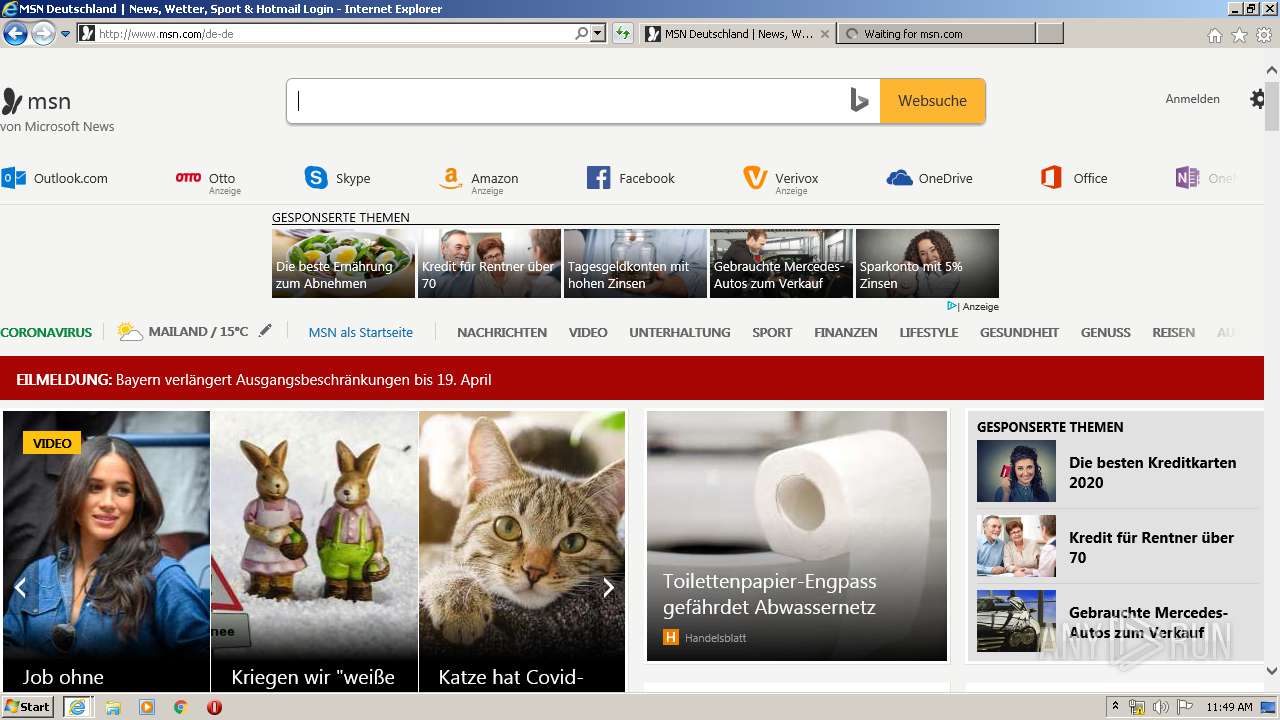The height and width of the screenshot is (720, 1280).
Task: Open the Verivox shortcut
Action: pyautogui.click(x=781, y=180)
